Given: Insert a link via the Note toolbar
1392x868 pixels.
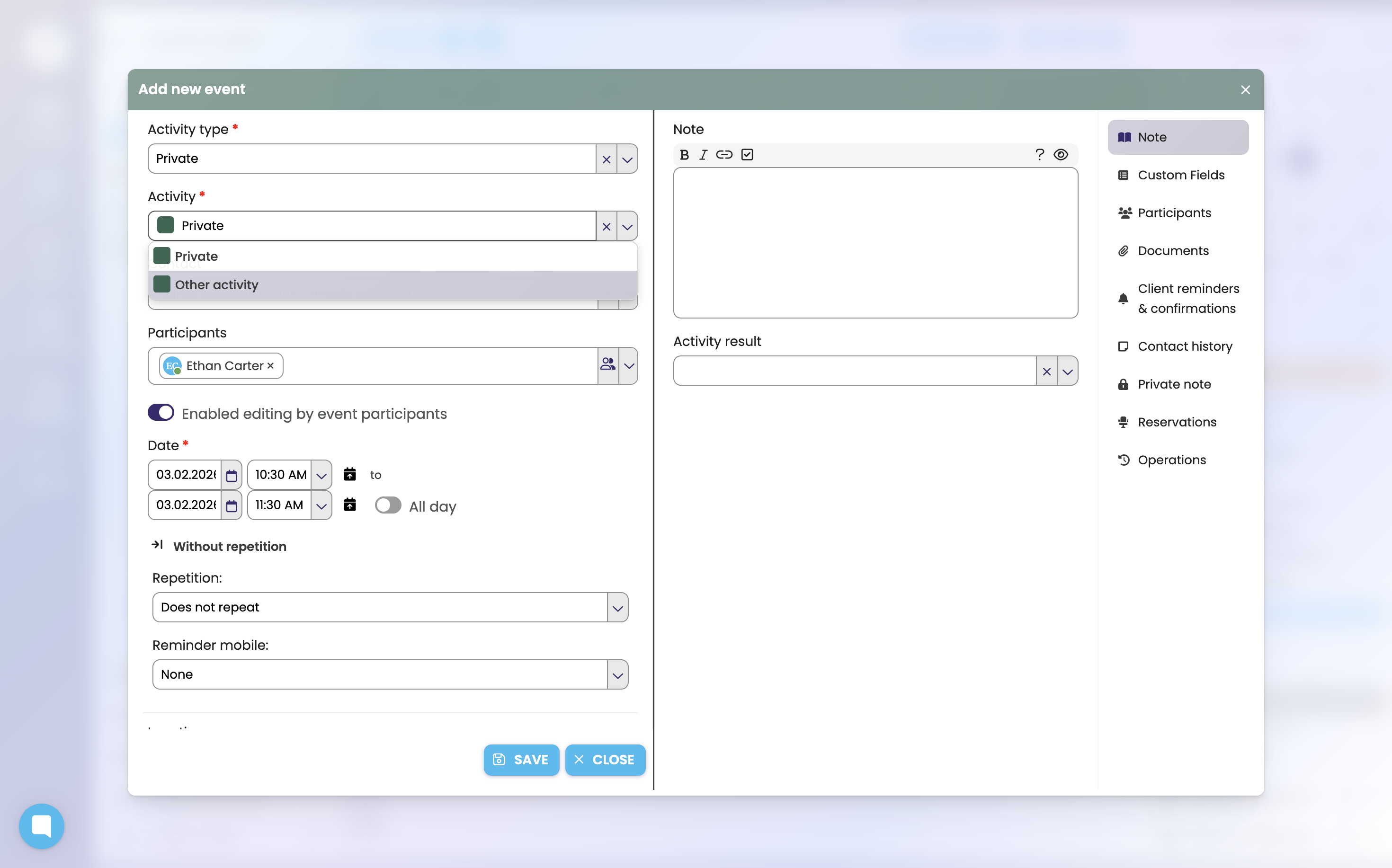Looking at the screenshot, I should [x=724, y=154].
